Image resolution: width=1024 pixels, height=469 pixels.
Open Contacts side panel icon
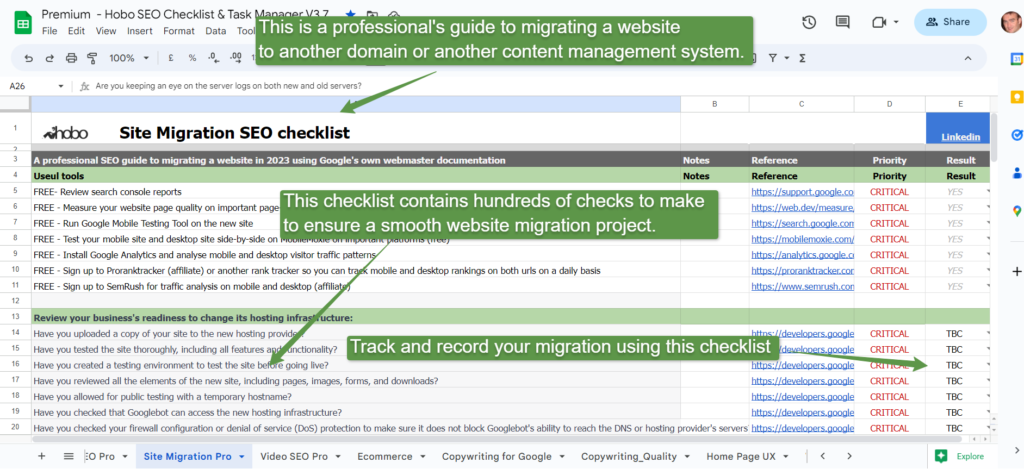click(x=1016, y=173)
